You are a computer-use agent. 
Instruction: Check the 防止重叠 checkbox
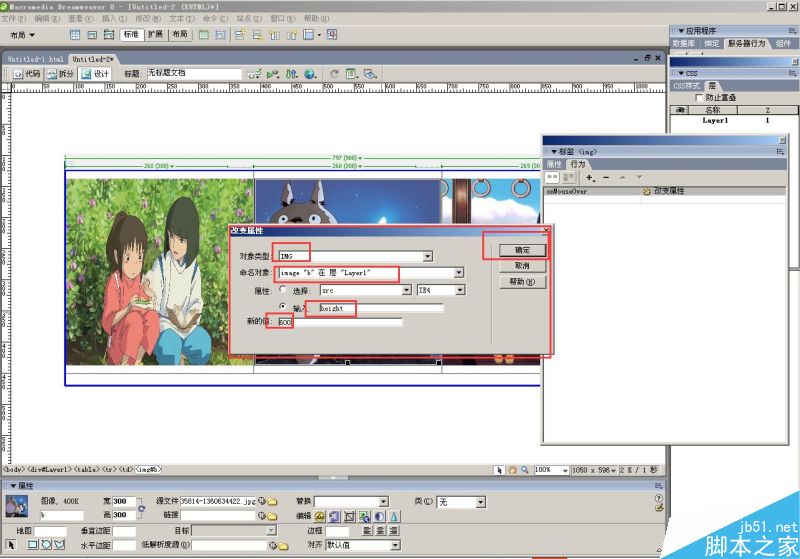699,97
